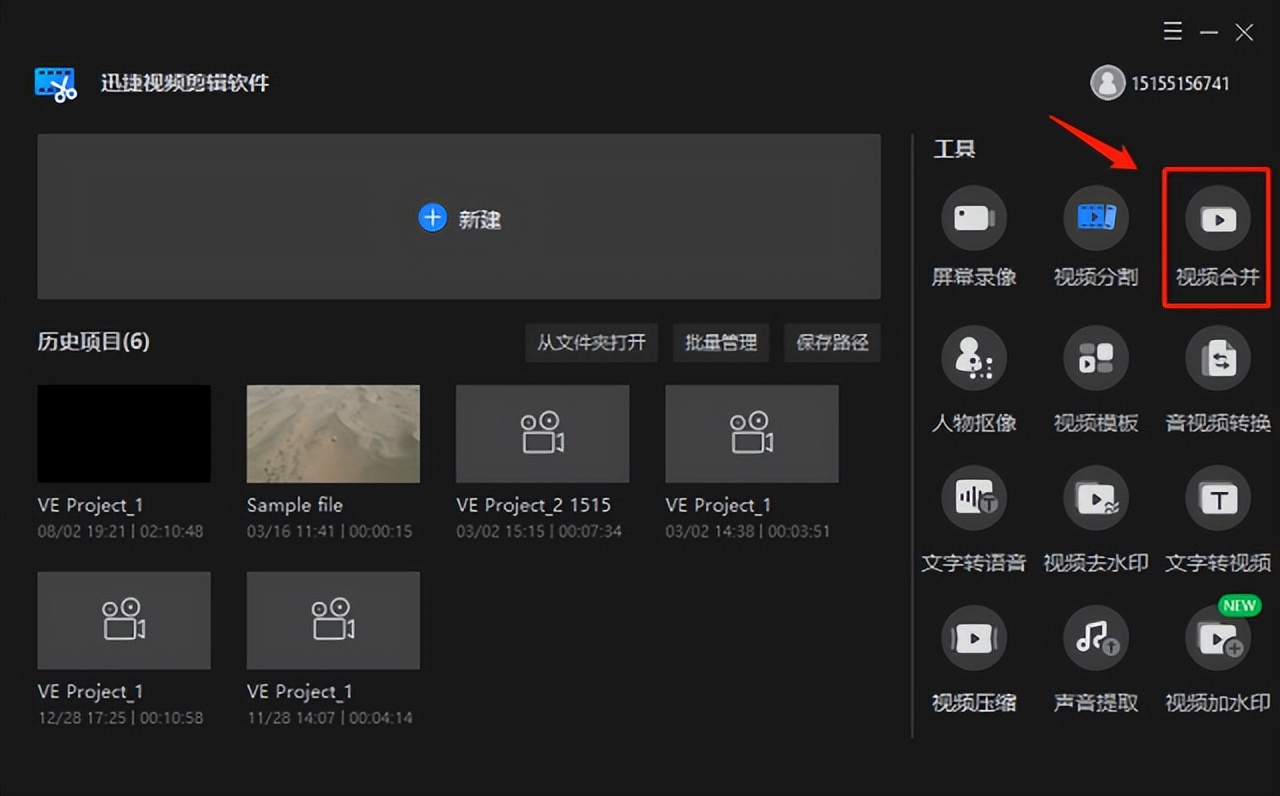Open the hamburger menu in title bar
Screen dimensions: 1280x796
(1173, 32)
